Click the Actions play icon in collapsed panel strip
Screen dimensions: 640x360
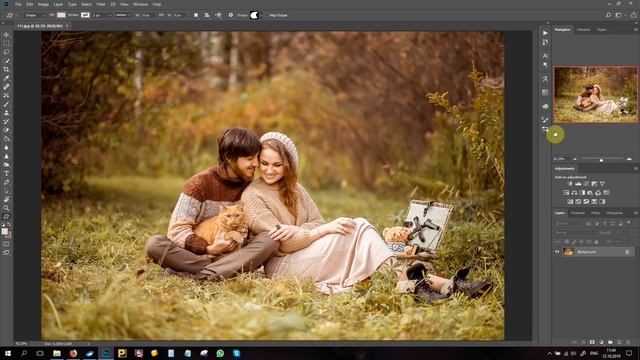[545, 33]
